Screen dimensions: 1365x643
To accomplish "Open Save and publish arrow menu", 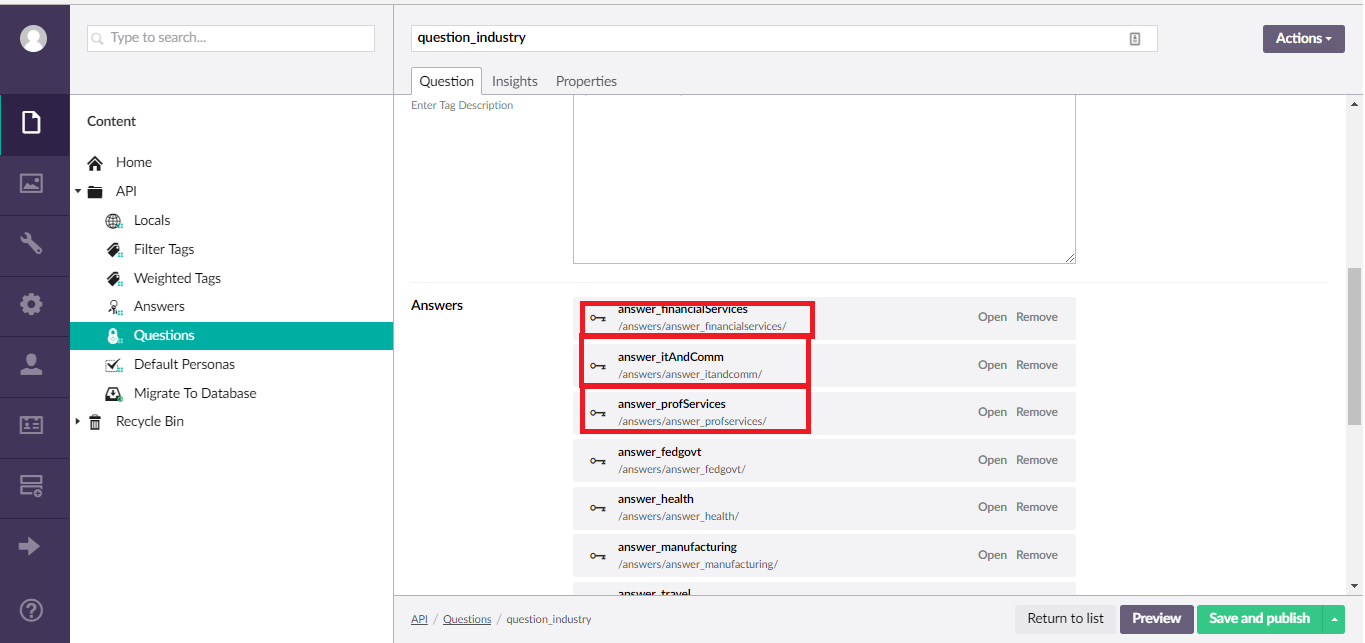I will pos(1334,619).
